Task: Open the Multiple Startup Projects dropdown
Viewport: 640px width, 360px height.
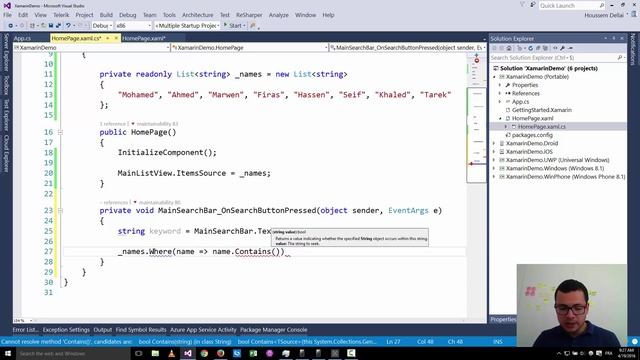Action: 187,26
